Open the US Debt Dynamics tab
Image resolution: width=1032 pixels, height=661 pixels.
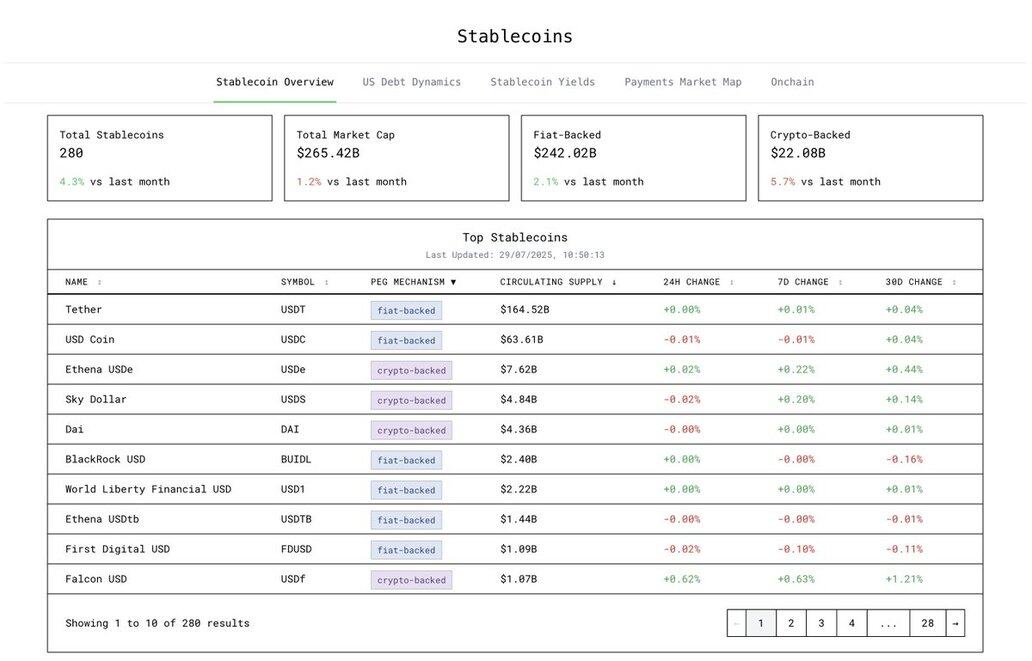click(x=411, y=82)
